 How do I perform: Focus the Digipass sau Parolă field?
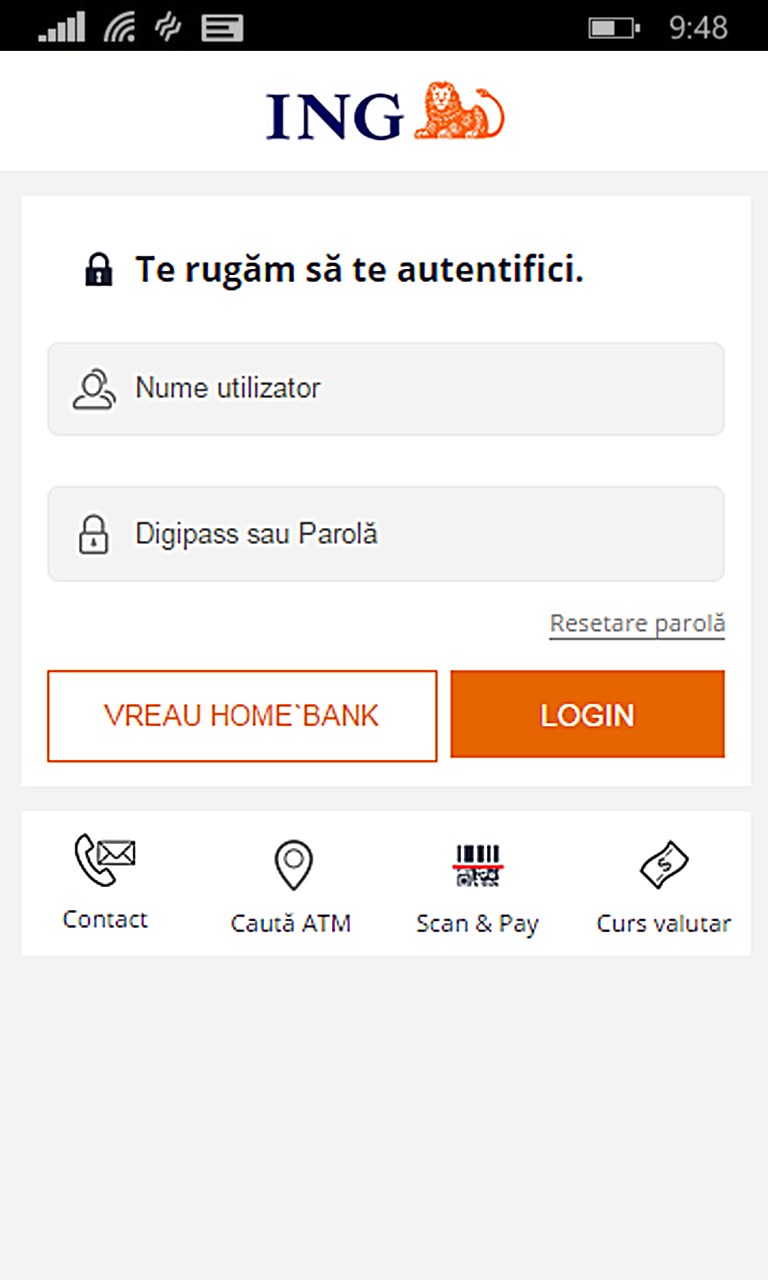(x=386, y=534)
